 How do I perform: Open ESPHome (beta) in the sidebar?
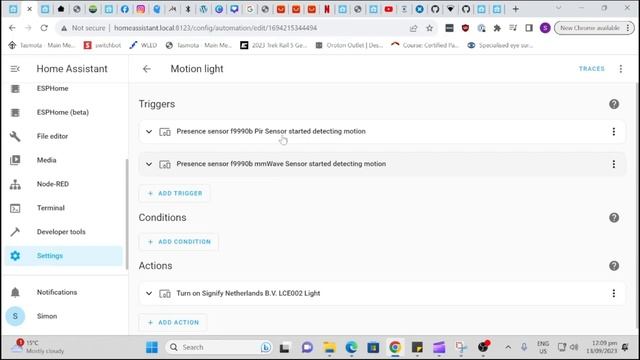(63, 112)
